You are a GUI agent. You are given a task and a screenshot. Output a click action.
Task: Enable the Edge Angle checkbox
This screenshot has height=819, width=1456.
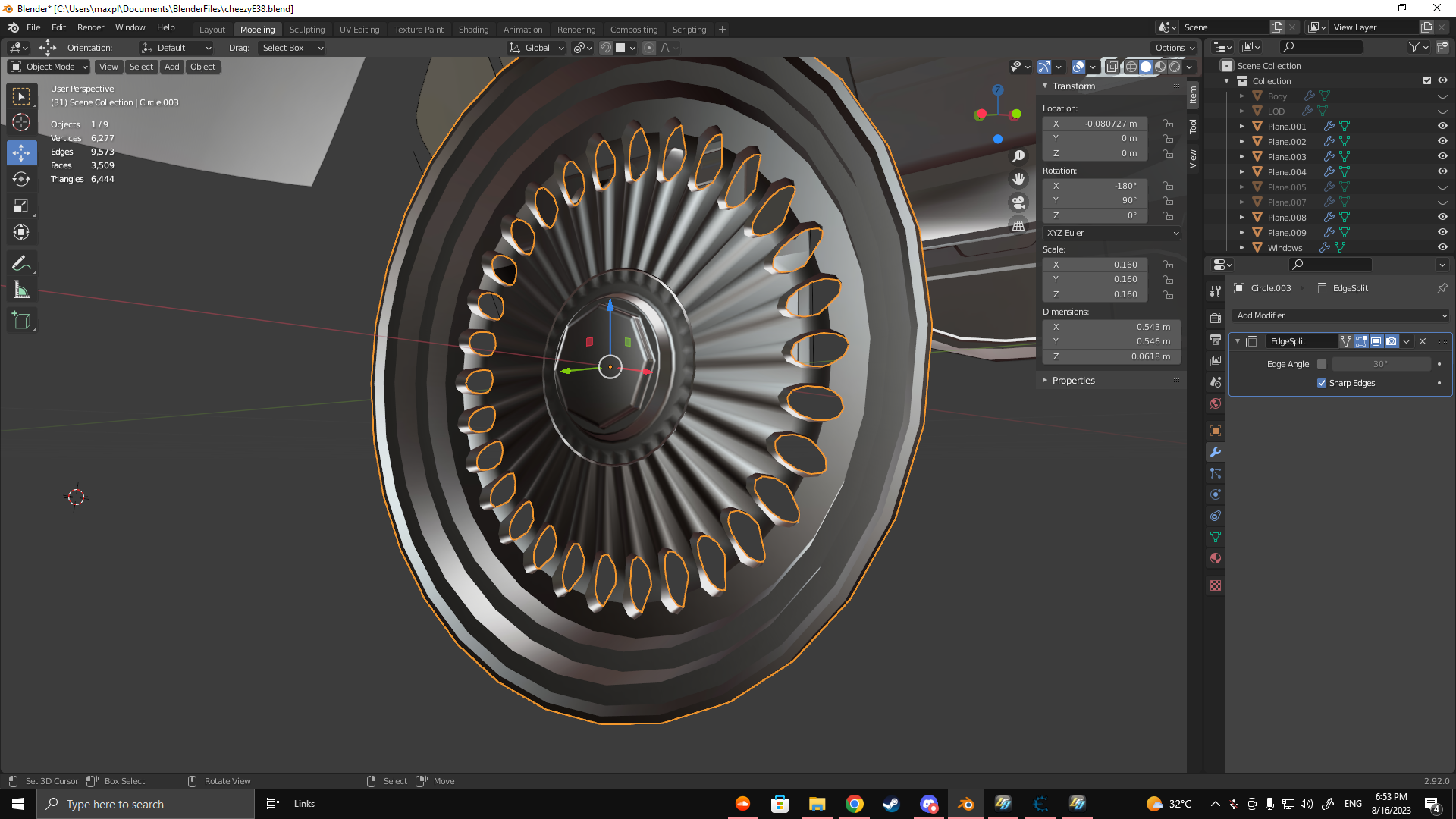[1322, 364]
